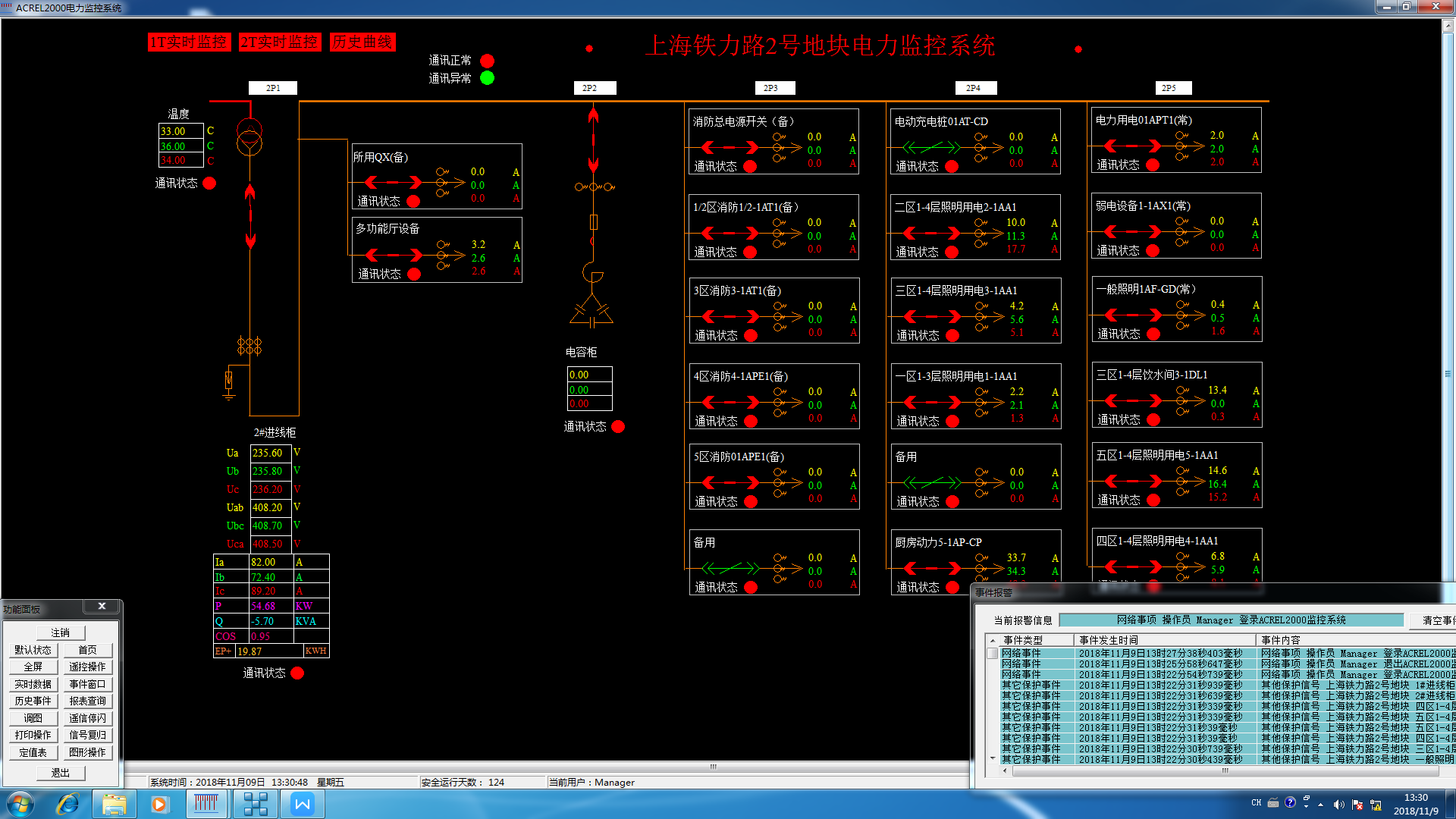Screen dimensions: 1456x819
Task: Toggle the 4区消防4-1APE1(备) breaker
Action: tap(731, 402)
